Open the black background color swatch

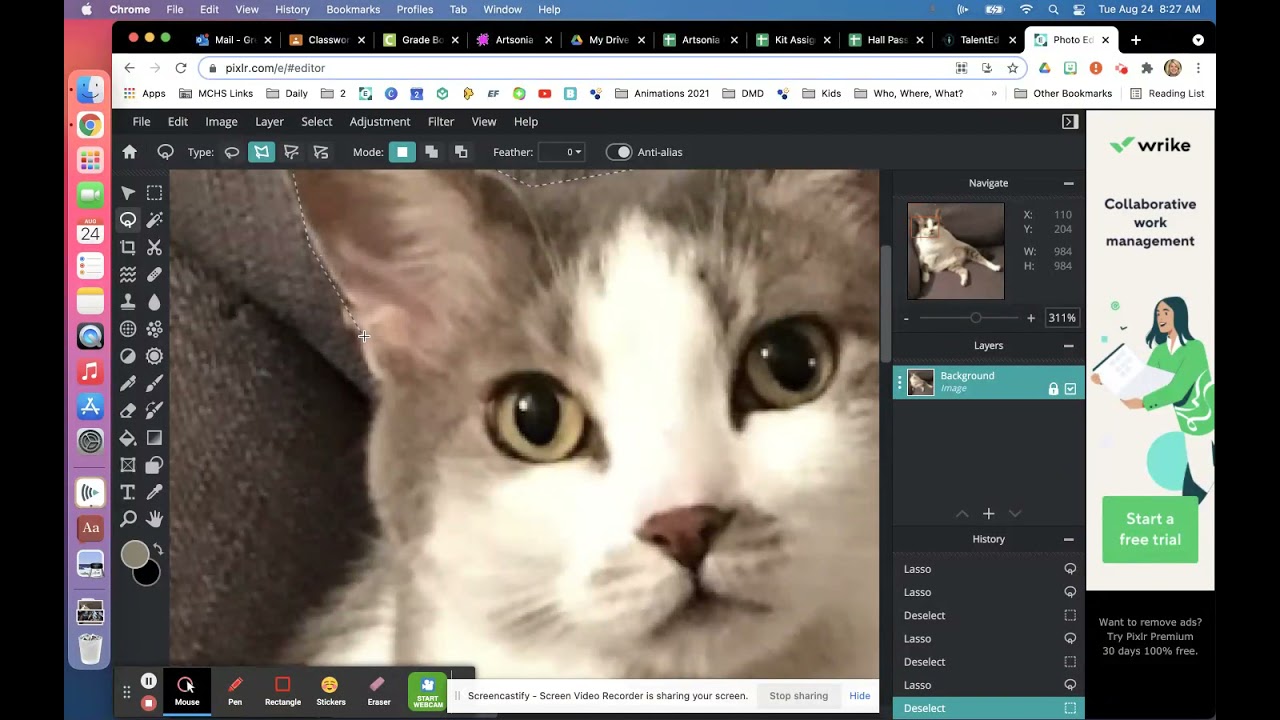click(x=150, y=574)
